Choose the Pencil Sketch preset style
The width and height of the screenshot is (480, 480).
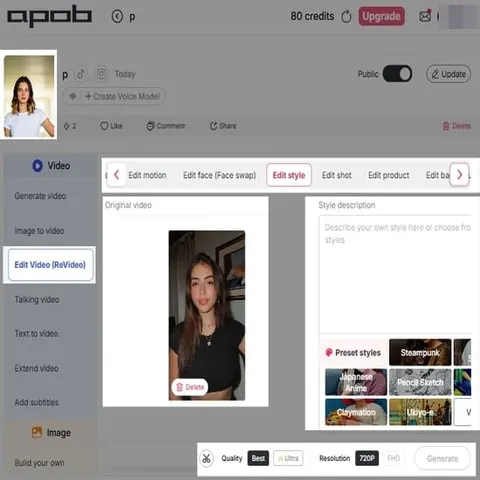[x=420, y=382]
